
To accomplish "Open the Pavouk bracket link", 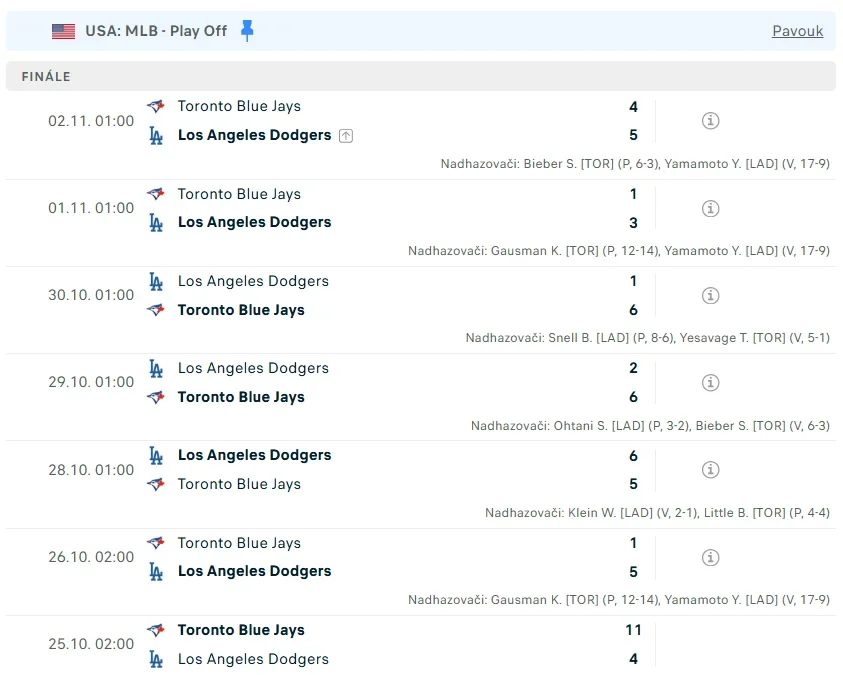I will click(x=797, y=31).
